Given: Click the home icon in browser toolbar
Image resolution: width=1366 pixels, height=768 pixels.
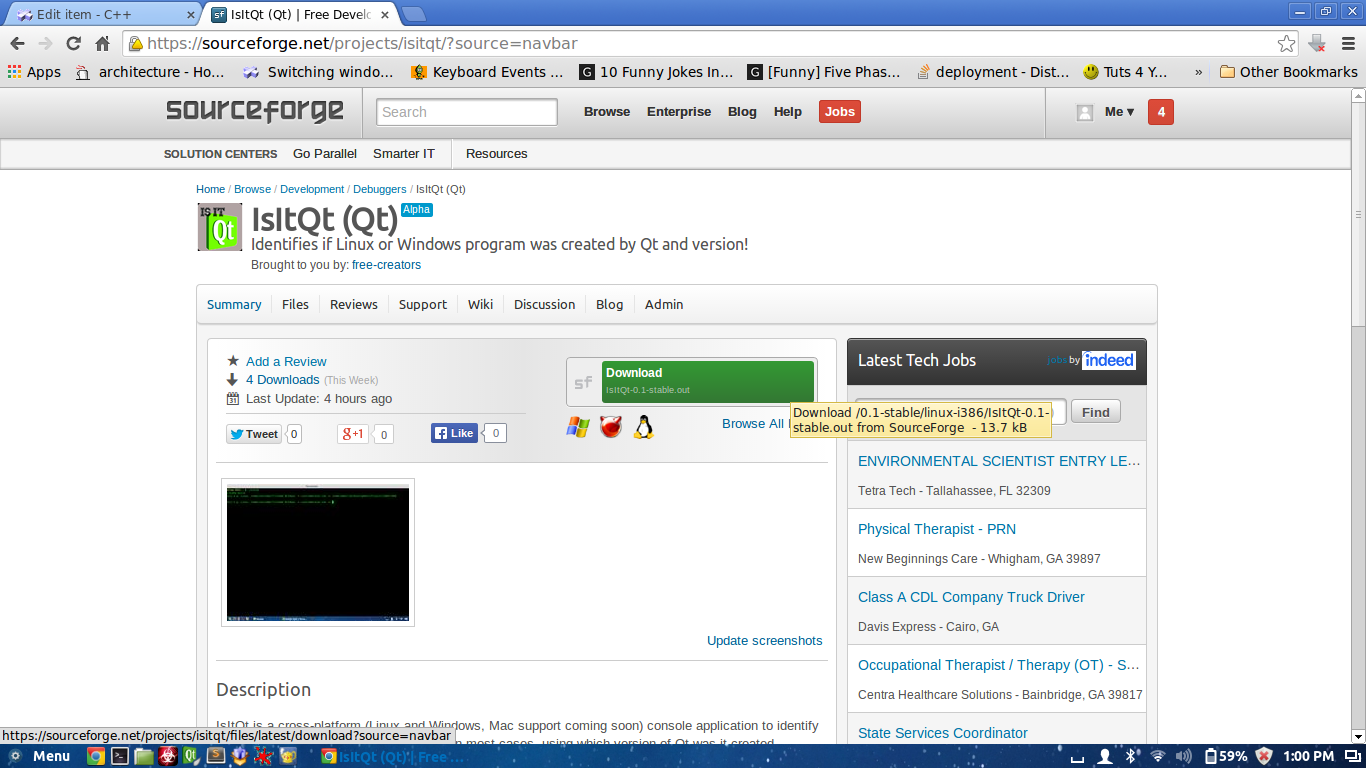Looking at the screenshot, I should pyautogui.click(x=102, y=43).
